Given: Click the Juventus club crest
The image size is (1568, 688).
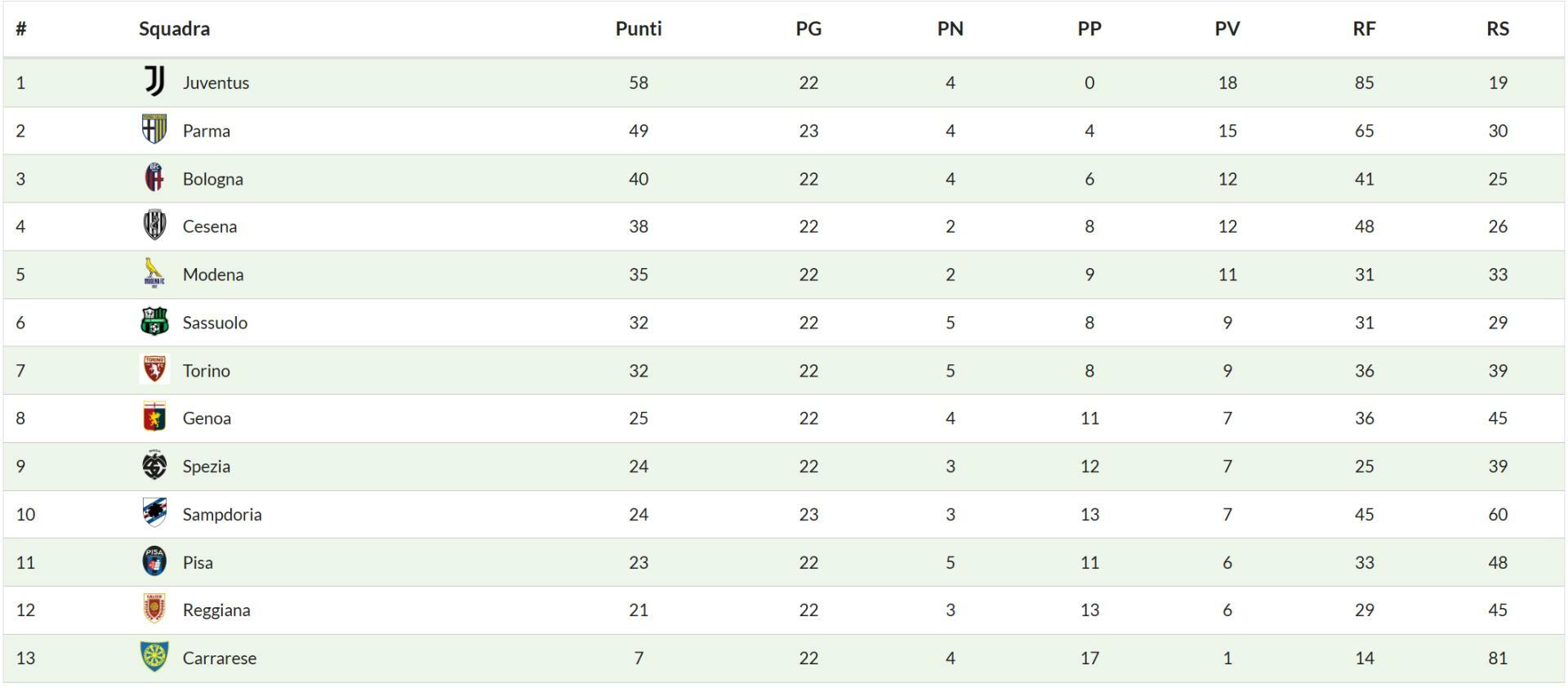Looking at the screenshot, I should click(x=154, y=82).
